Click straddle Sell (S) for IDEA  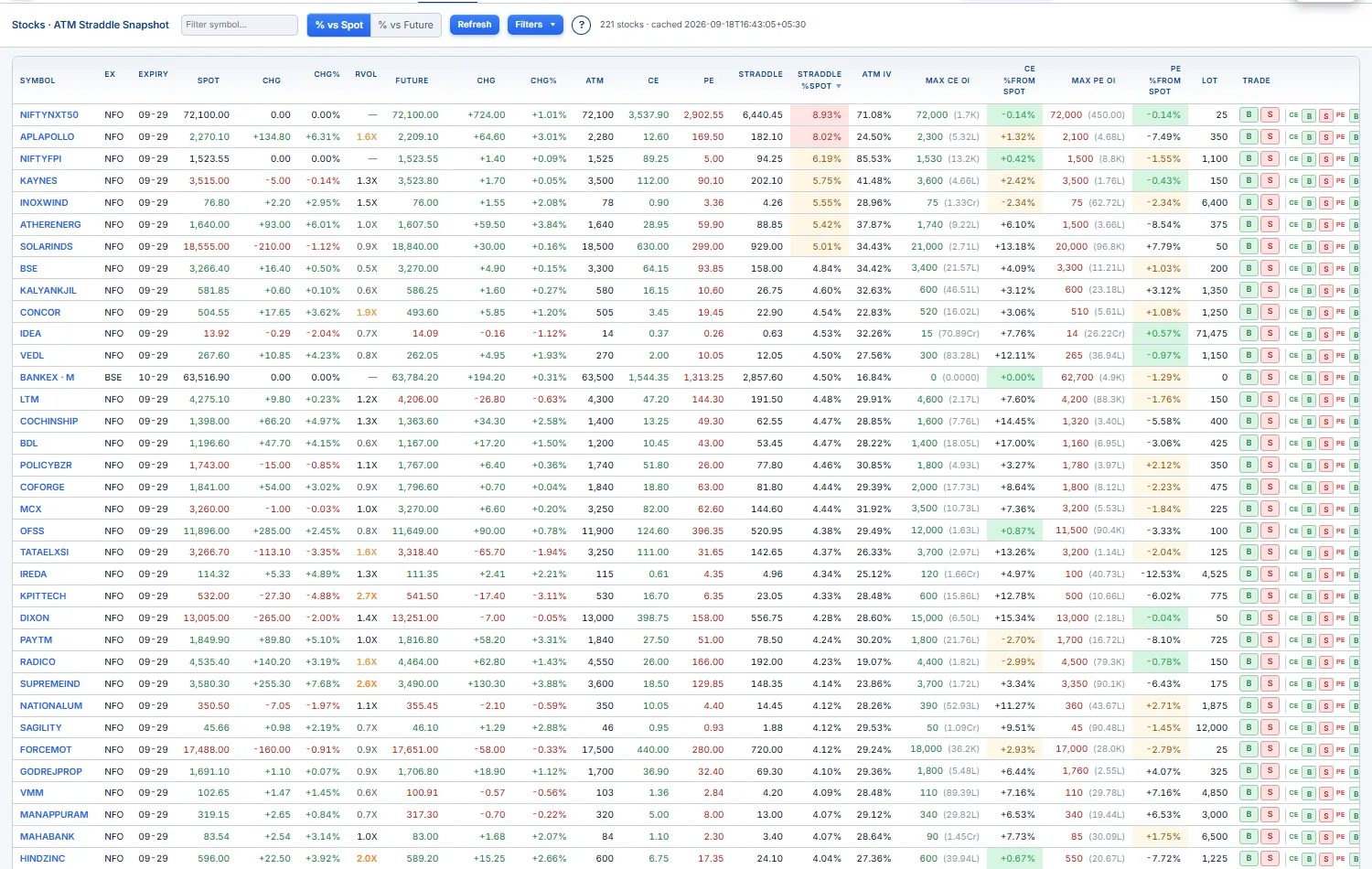pos(1270,333)
